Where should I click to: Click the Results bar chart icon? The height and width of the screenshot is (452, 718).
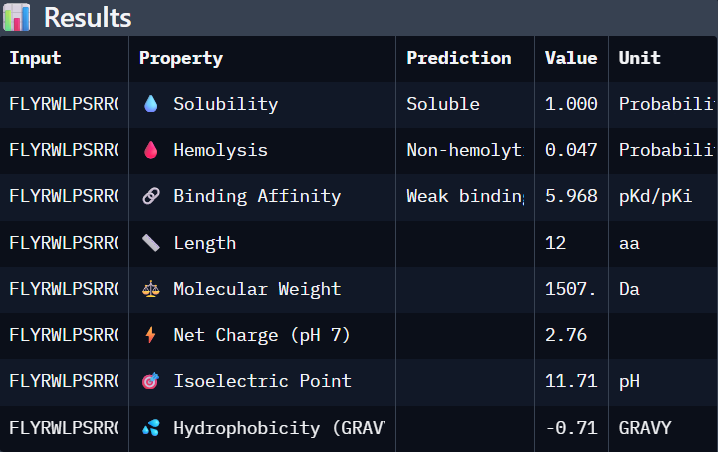pos(16,17)
